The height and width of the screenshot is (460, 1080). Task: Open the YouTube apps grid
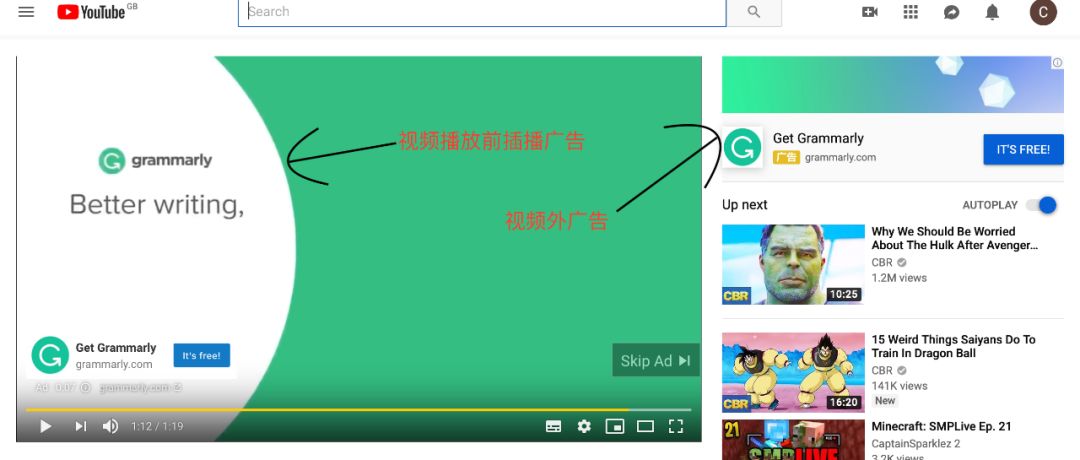(911, 12)
